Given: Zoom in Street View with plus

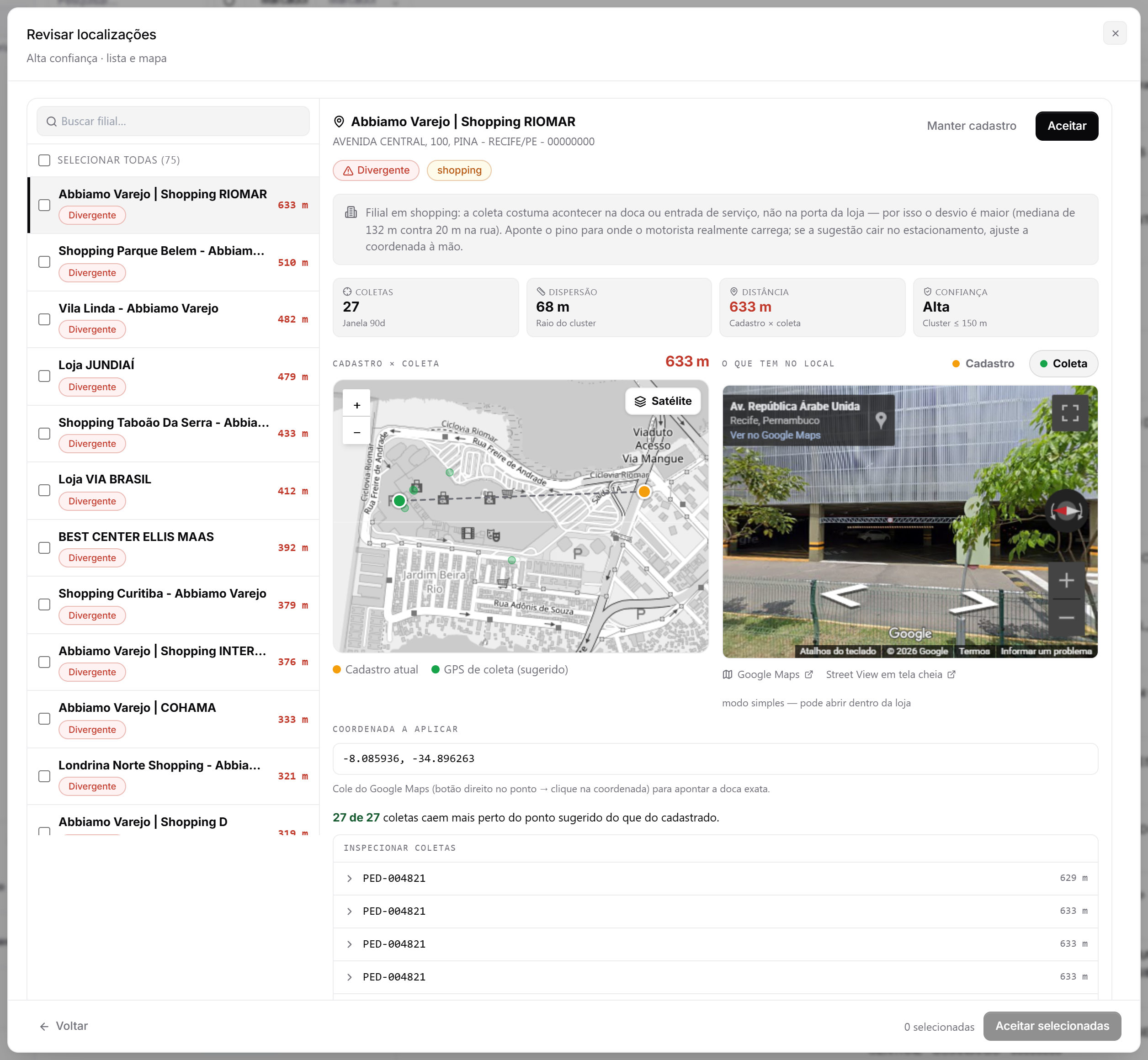Looking at the screenshot, I should pyautogui.click(x=1066, y=580).
